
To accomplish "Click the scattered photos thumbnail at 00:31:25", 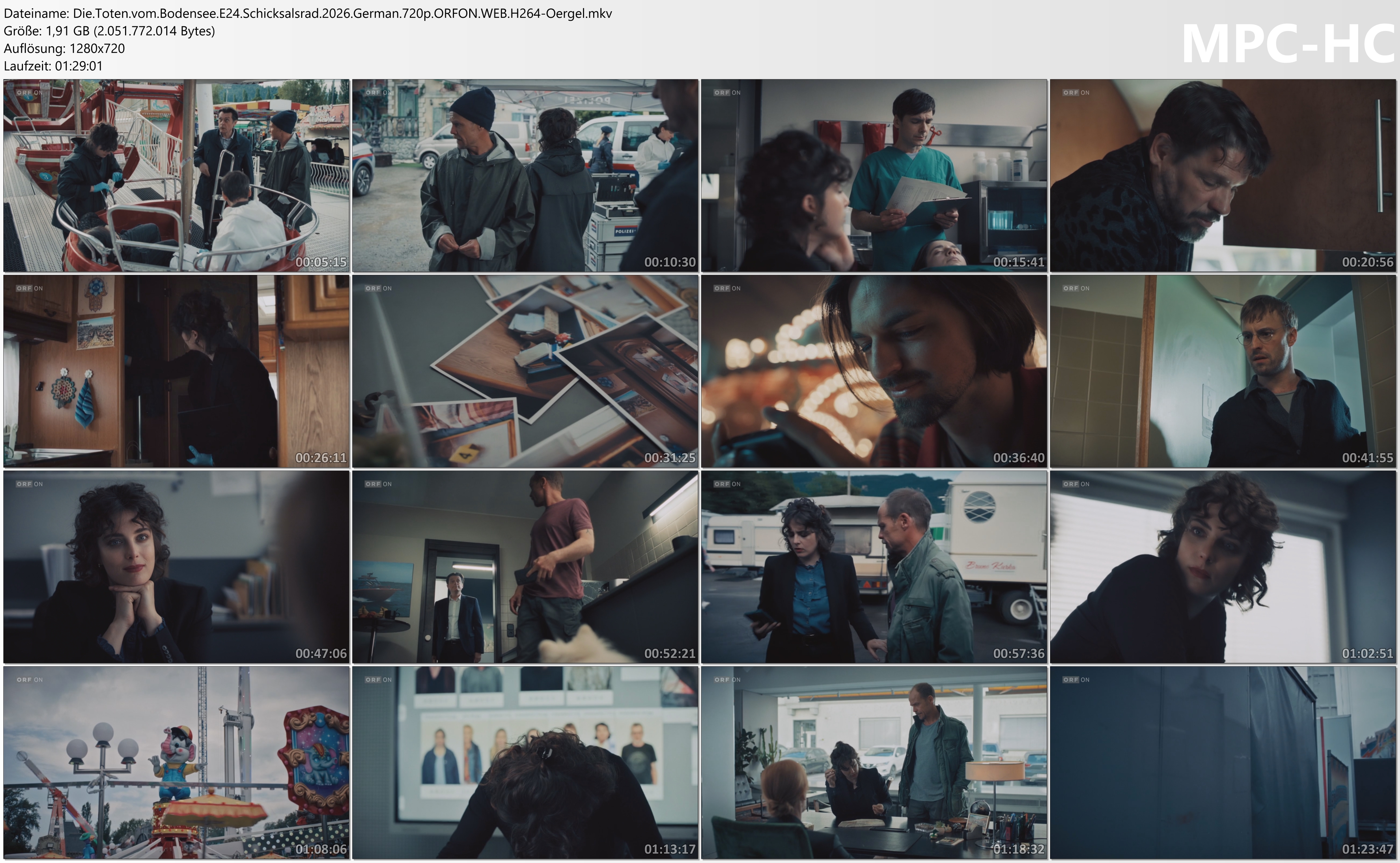I will (x=525, y=371).
